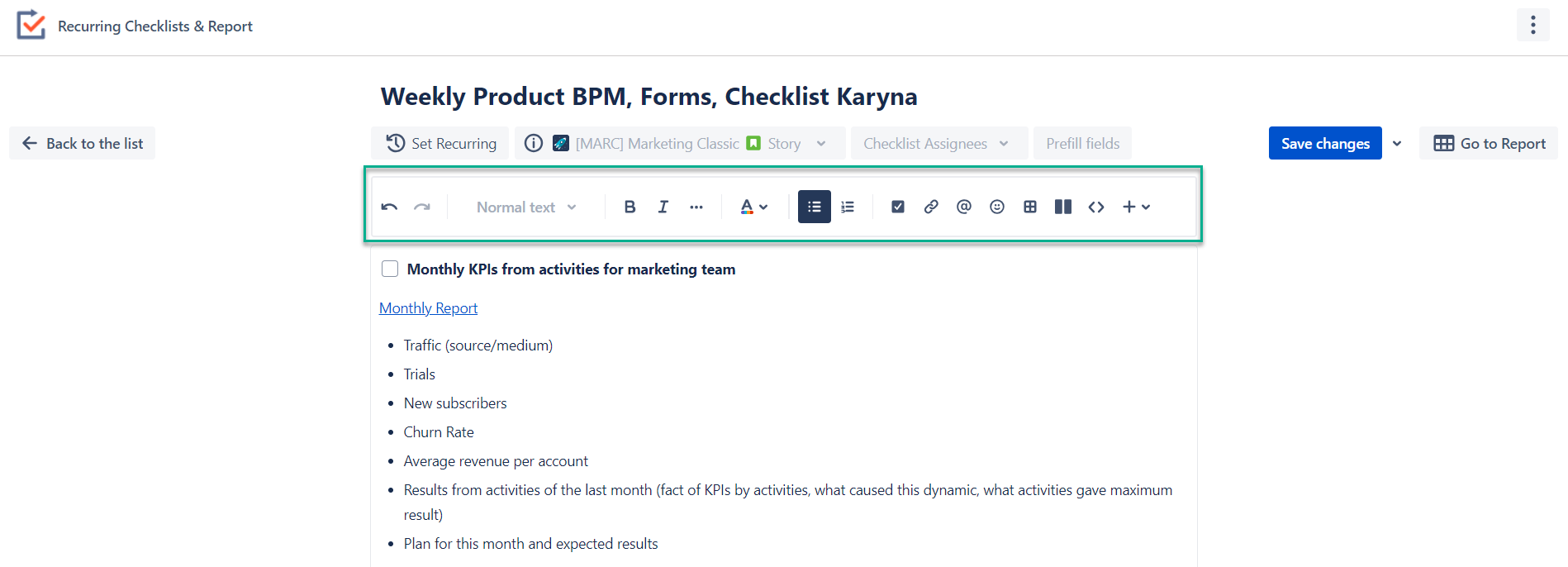
Task: Open the Normal text style dropdown
Action: 526,207
